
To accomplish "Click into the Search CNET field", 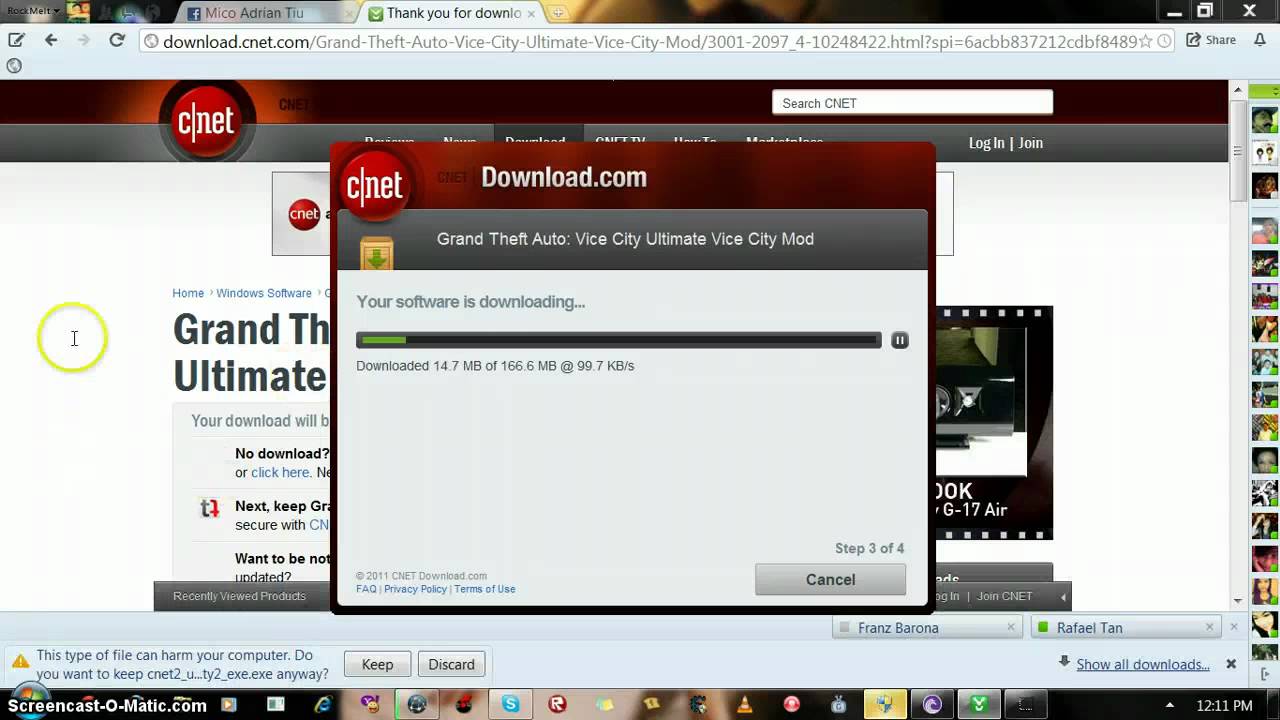I will point(912,103).
